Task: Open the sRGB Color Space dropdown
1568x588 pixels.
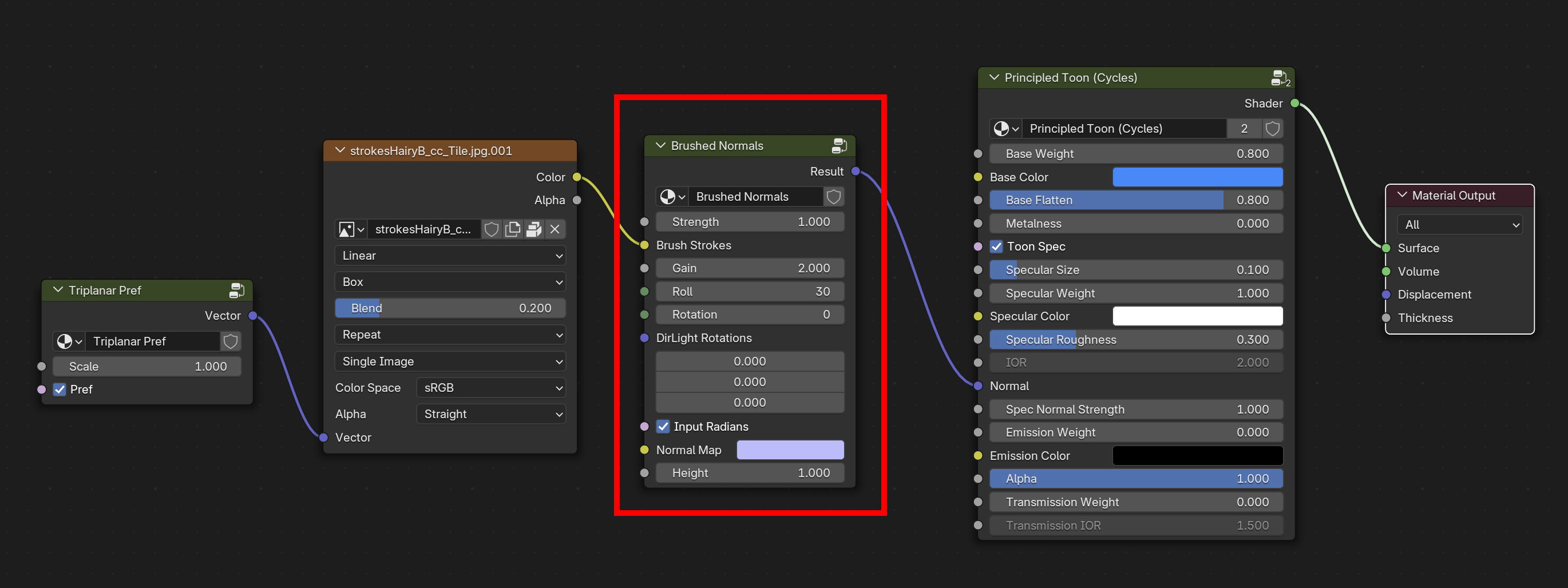Action: click(x=490, y=388)
